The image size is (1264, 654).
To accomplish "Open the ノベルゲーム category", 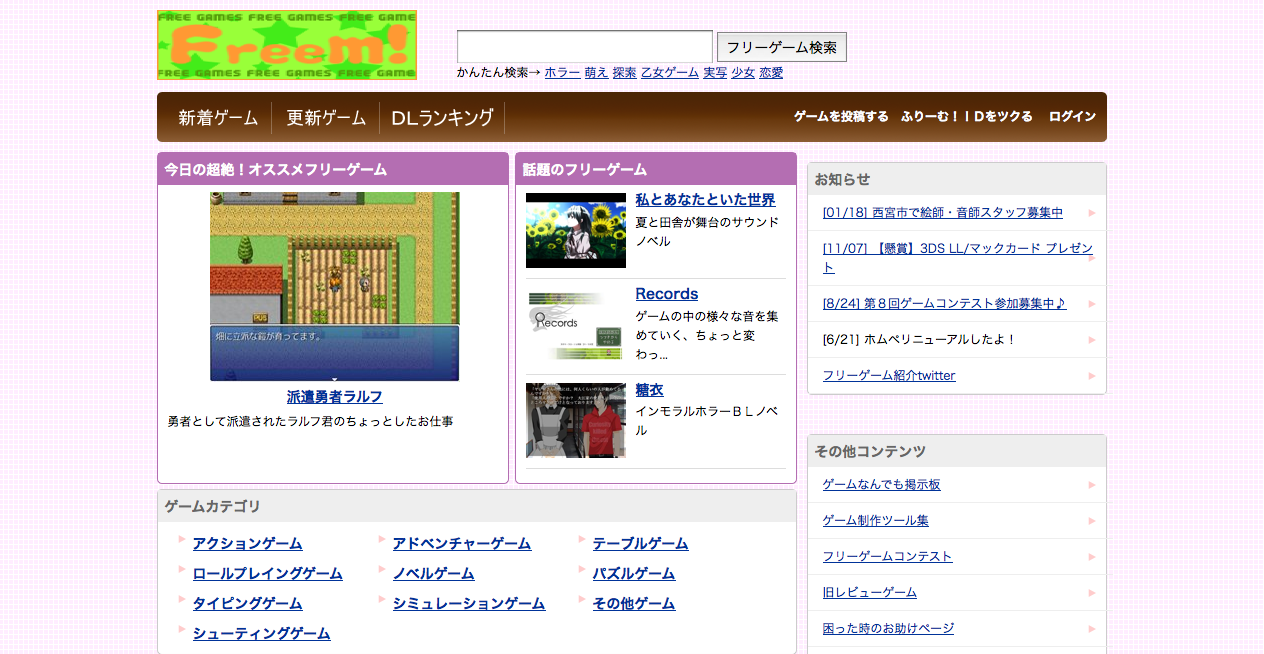I will [434, 574].
